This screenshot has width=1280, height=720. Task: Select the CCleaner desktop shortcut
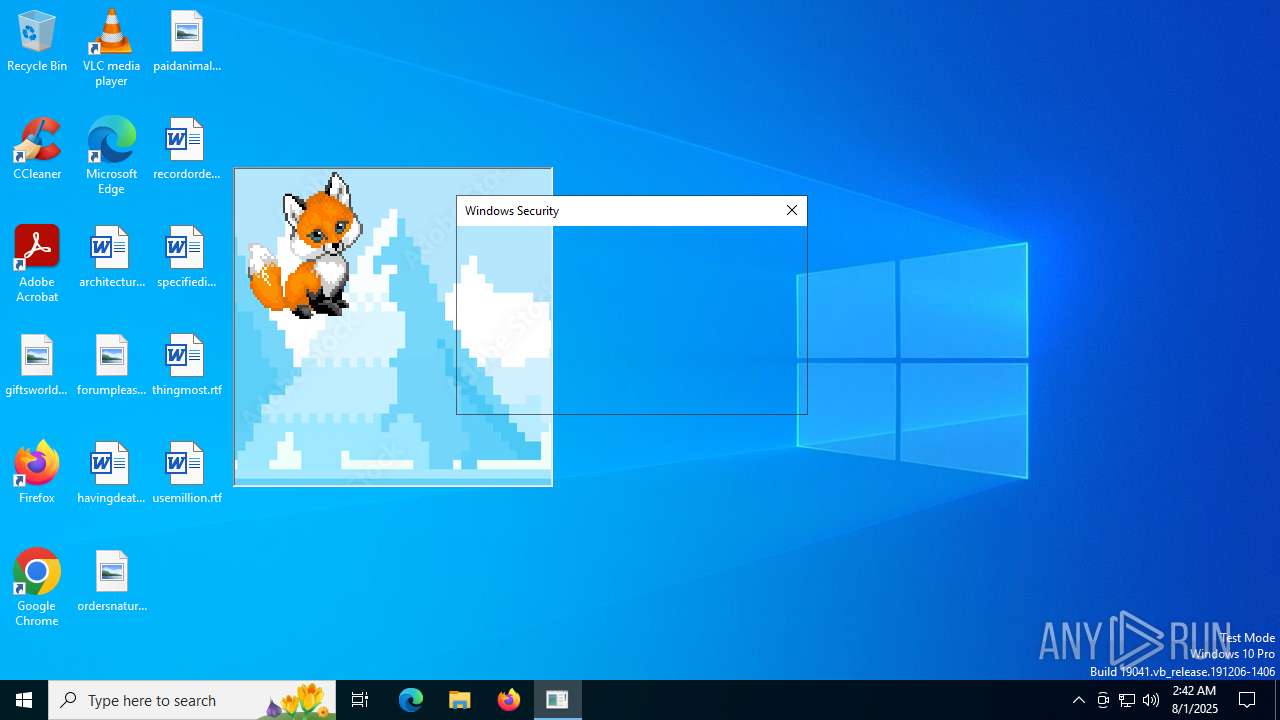pyautogui.click(x=37, y=149)
